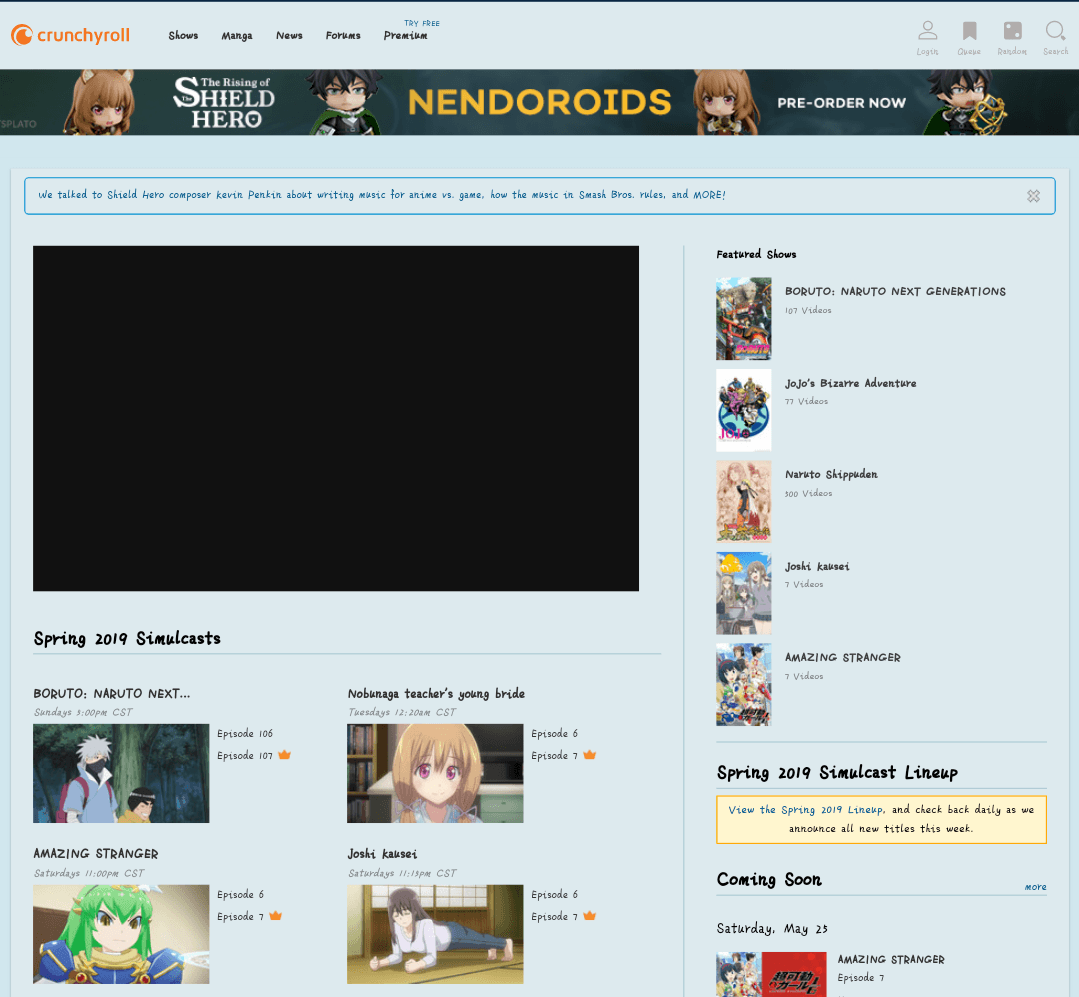The height and width of the screenshot is (997, 1079).
Task: Open the Shows menu
Action: (183, 36)
